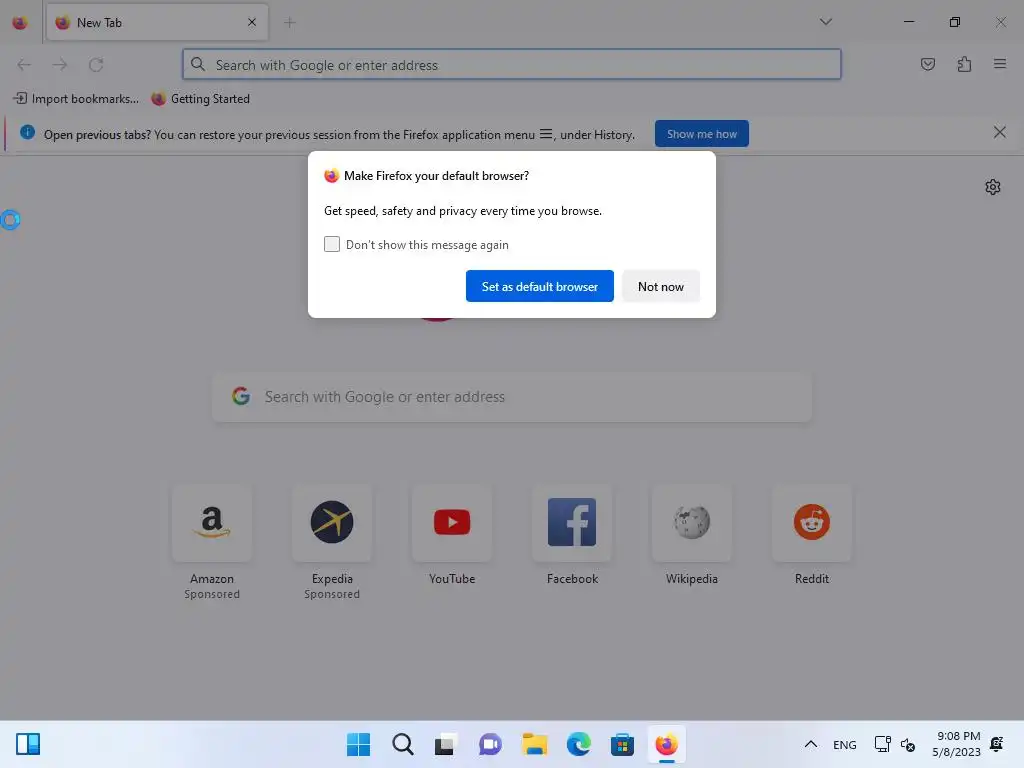
Task: Dismiss the restore session notification bar
Action: tap(999, 133)
